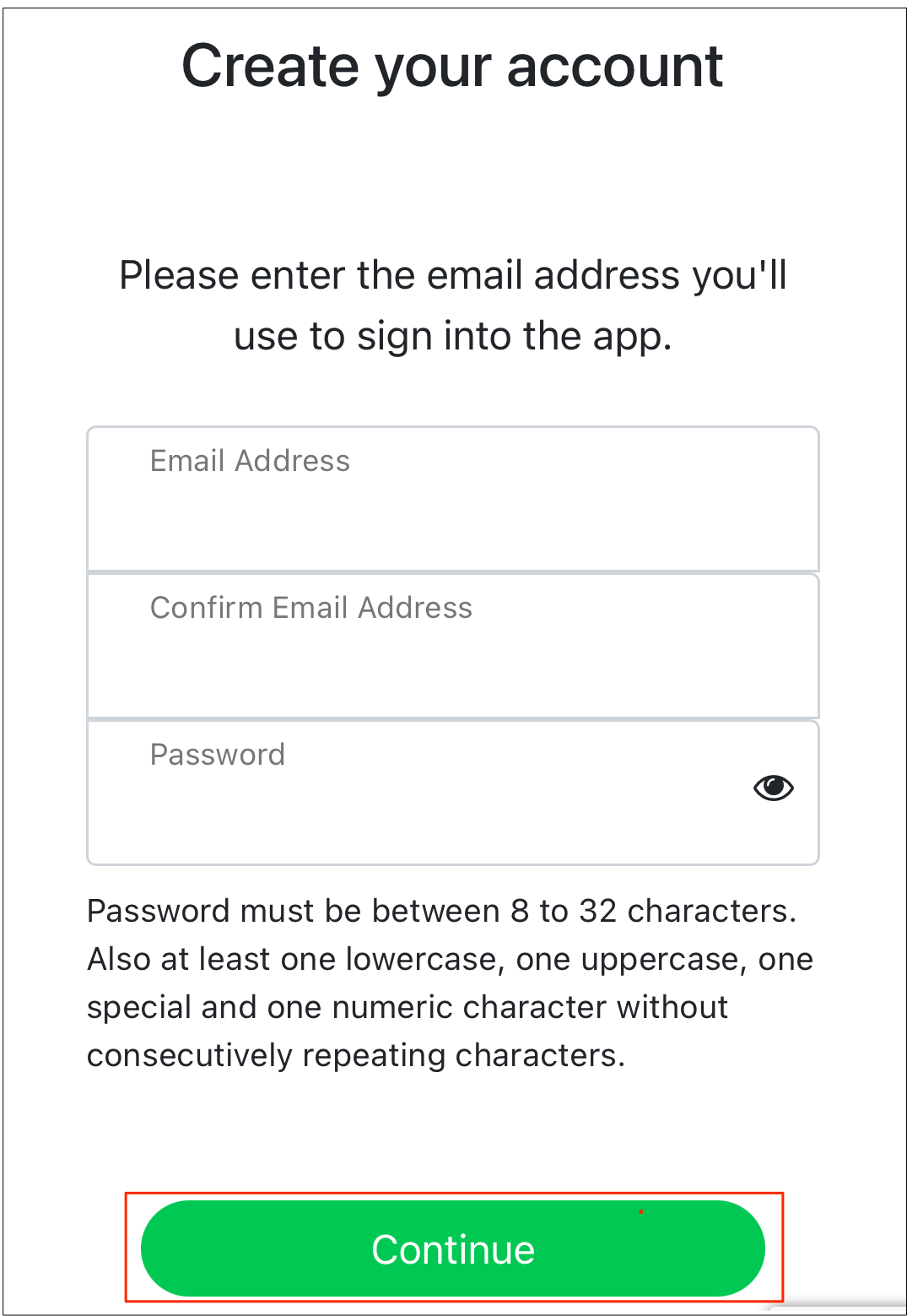Click 'use to sign into the app' line
The image size is (907, 1316).
click(453, 337)
